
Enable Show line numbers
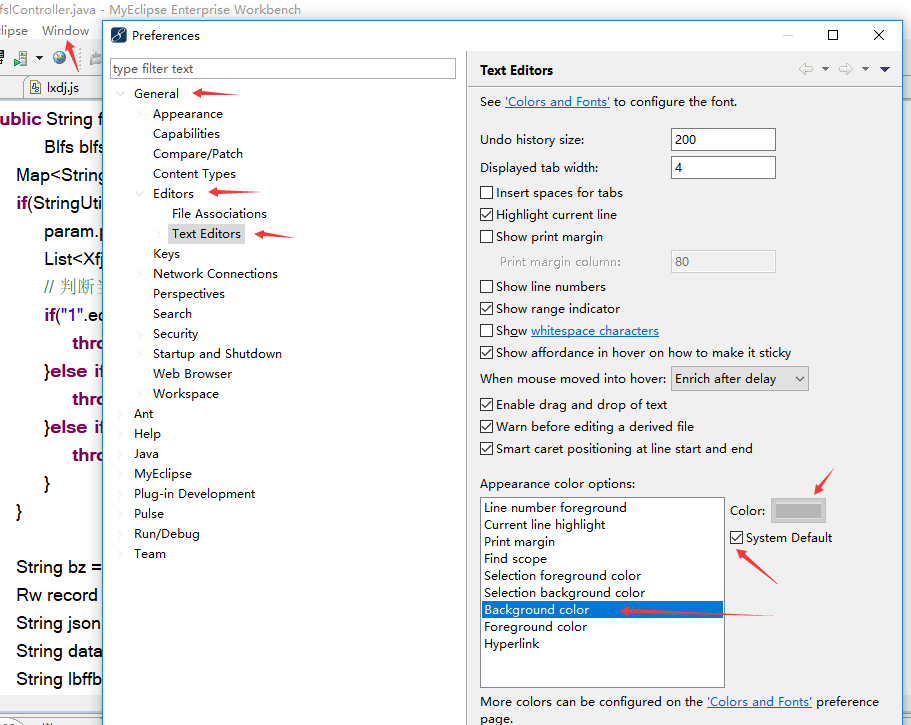(x=486, y=286)
